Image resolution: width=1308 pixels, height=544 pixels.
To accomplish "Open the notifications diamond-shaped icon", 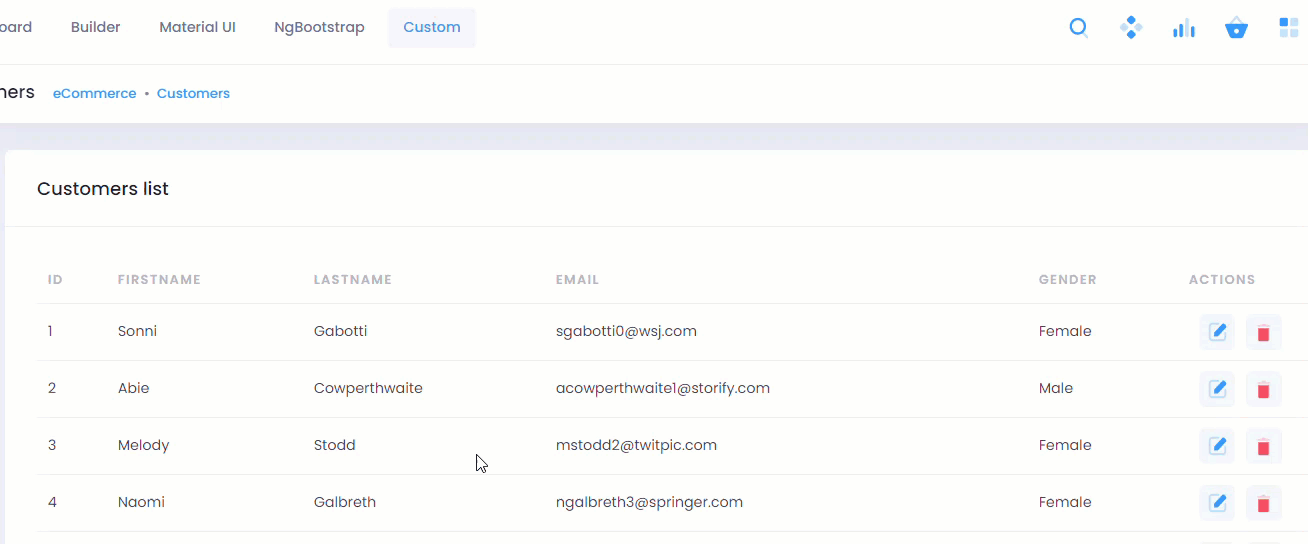I will (x=1131, y=28).
